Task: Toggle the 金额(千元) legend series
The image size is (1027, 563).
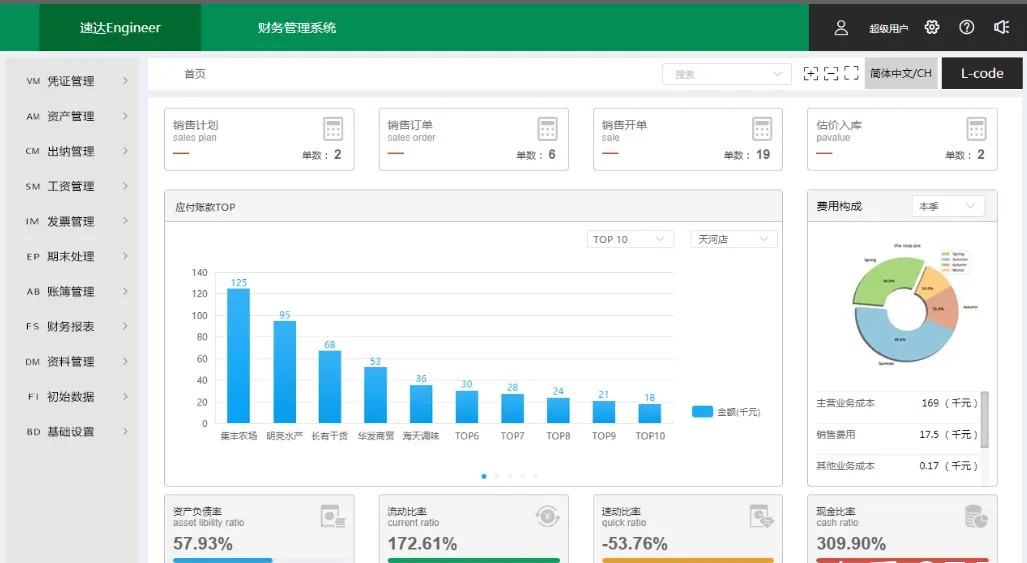Action: point(726,412)
